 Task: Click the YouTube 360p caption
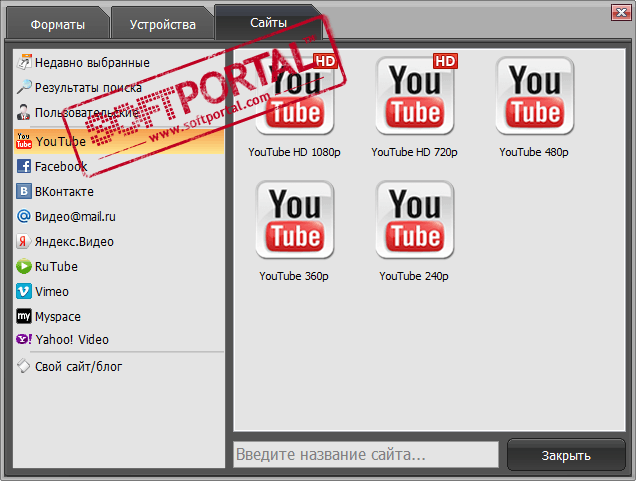pos(294,276)
